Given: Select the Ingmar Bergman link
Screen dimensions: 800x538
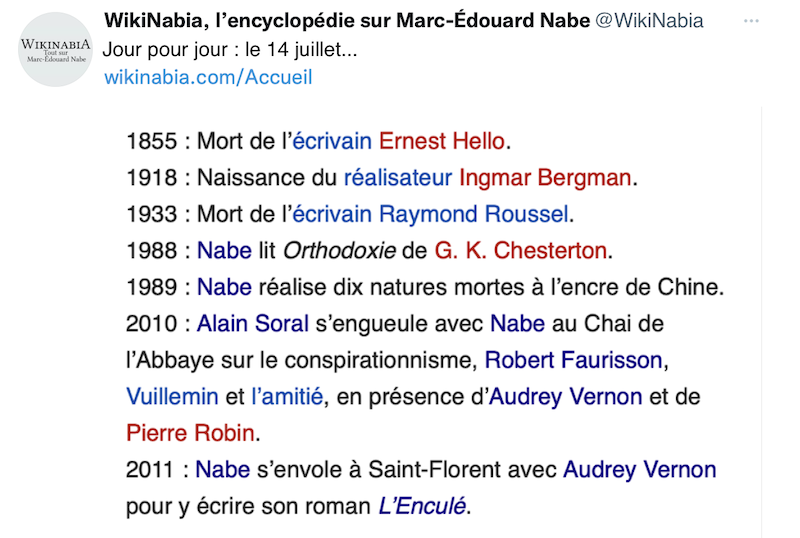Looking at the screenshot, I should pos(545,178).
